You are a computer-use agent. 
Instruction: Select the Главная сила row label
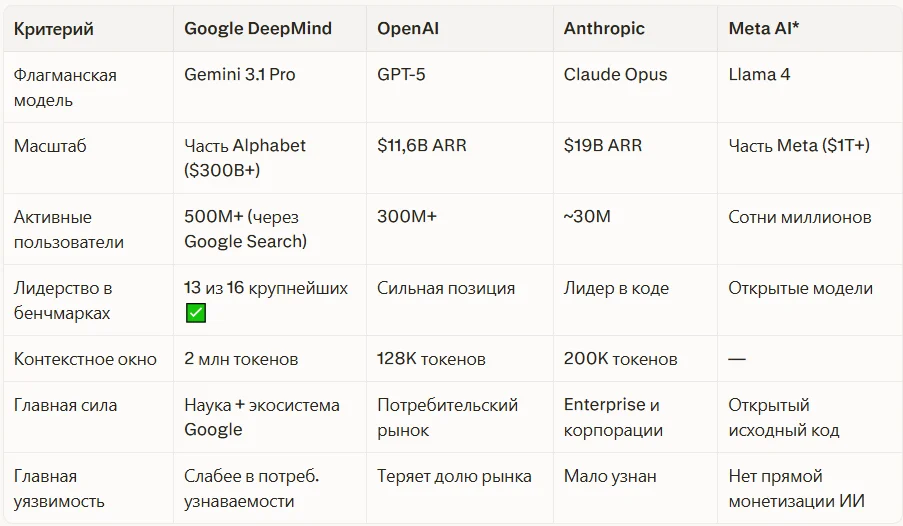click(65, 405)
